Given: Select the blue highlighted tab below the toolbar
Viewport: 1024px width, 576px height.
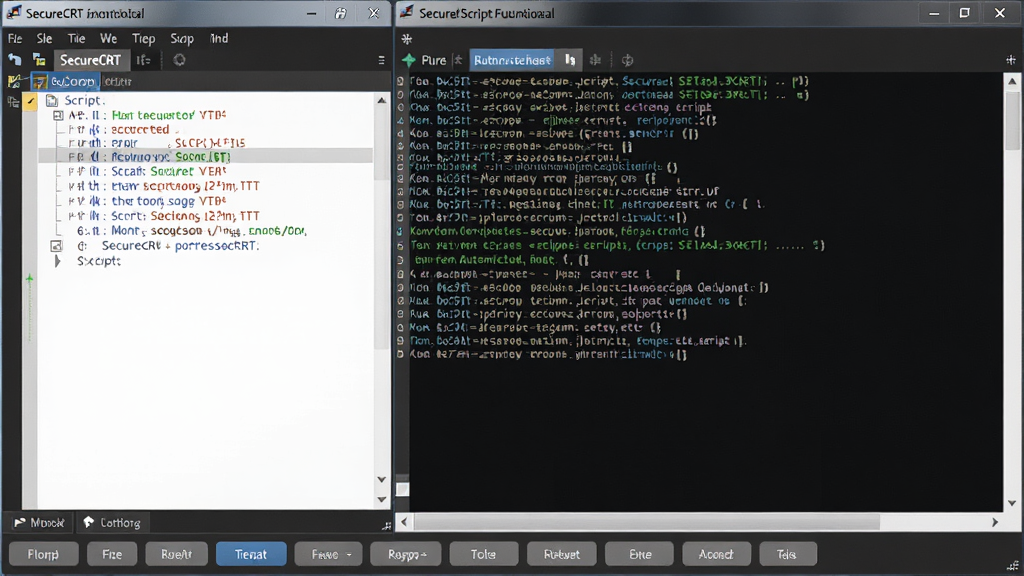Looking at the screenshot, I should (65, 82).
